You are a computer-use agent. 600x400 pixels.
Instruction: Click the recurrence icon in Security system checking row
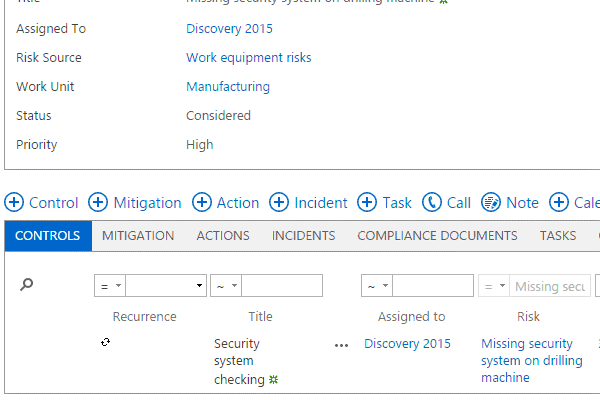click(106, 342)
